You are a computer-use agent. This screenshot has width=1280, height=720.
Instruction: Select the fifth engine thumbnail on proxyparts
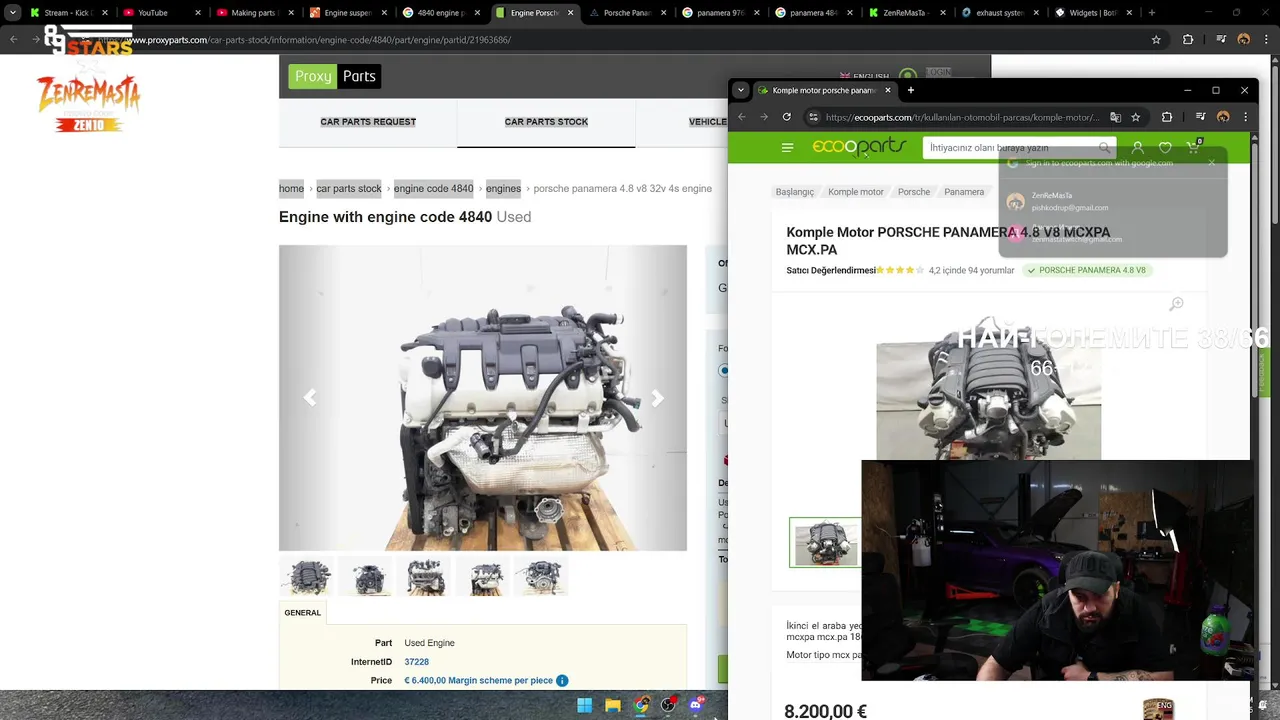[x=541, y=578]
